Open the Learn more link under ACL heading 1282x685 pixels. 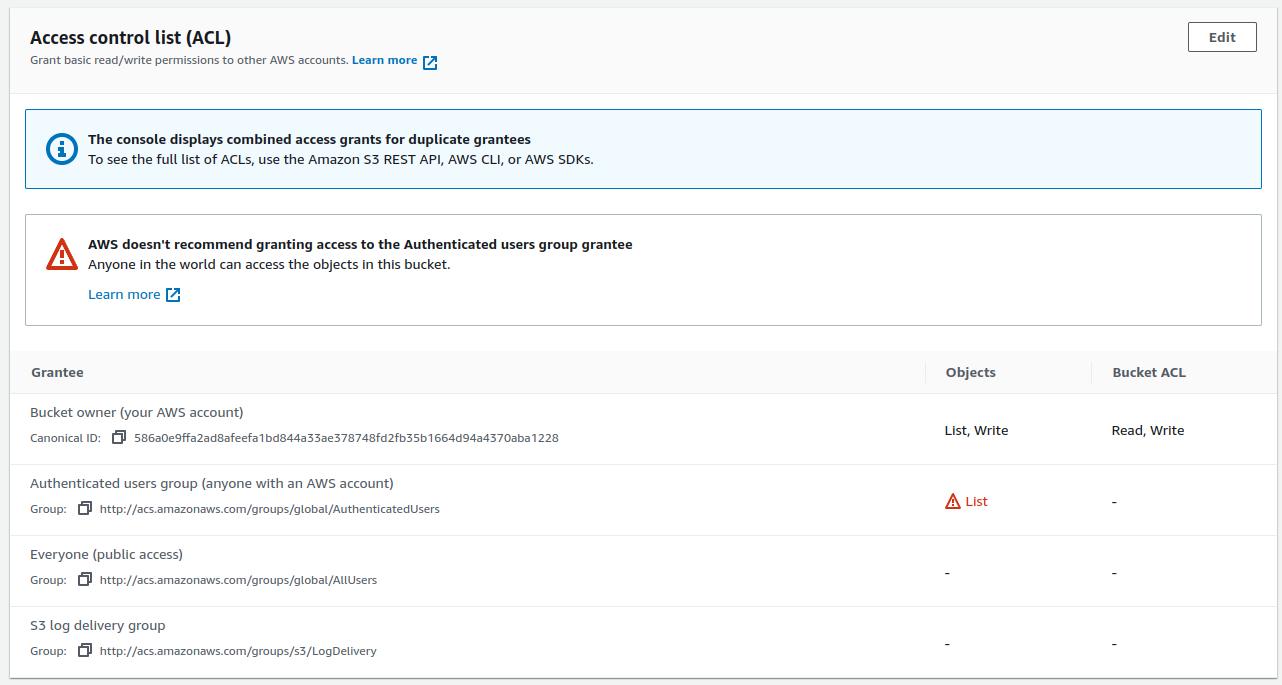click(x=384, y=60)
